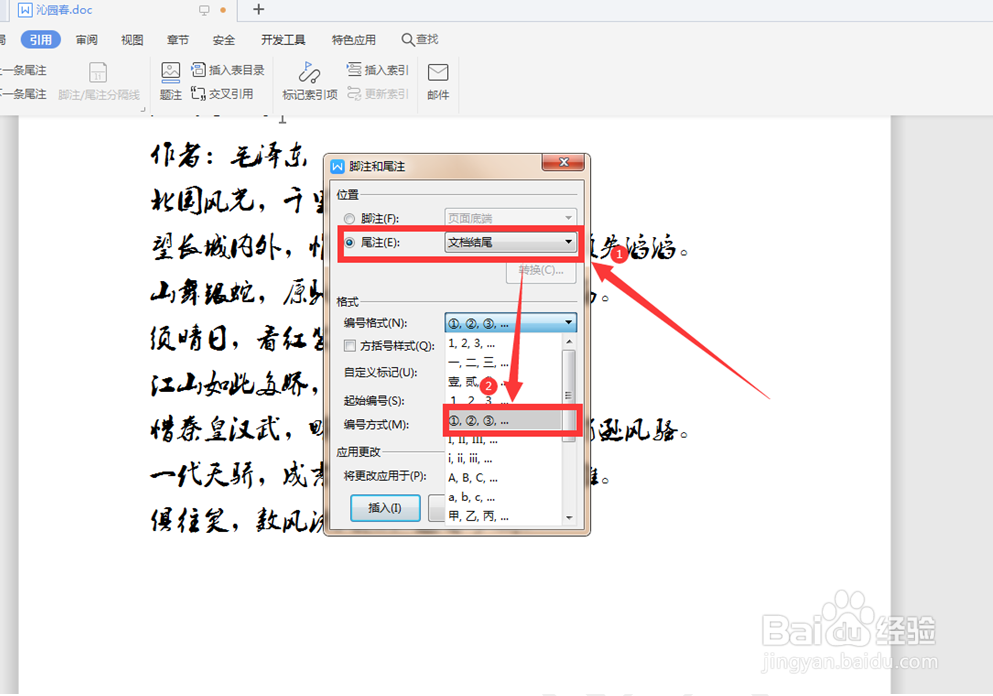Image resolution: width=993 pixels, height=696 pixels.
Task: Open the 编号格式(N) dropdown
Action: pyautogui.click(x=510, y=322)
